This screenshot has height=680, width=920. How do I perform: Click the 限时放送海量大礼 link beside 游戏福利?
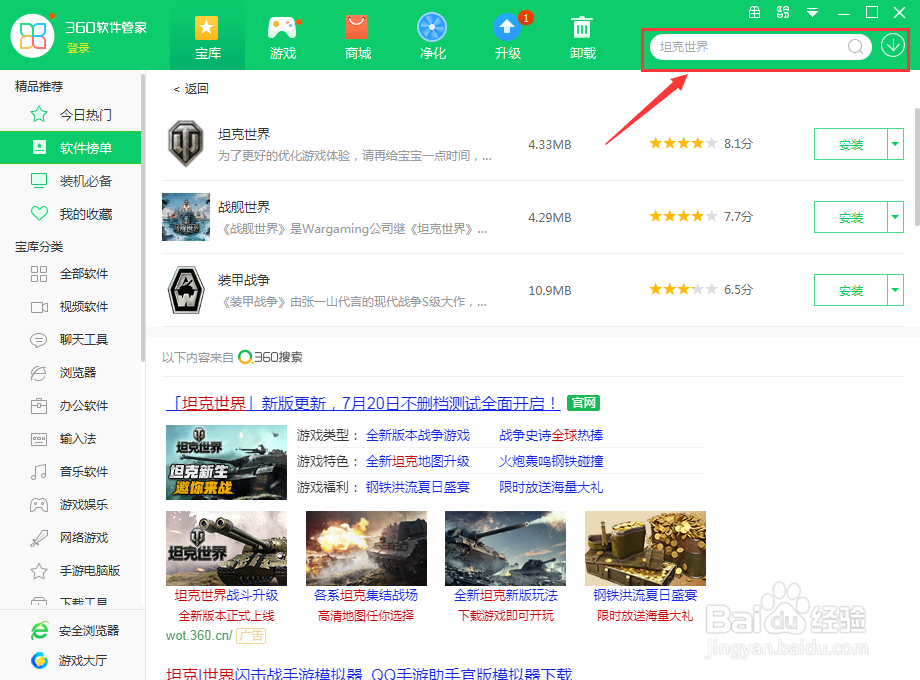[x=551, y=487]
